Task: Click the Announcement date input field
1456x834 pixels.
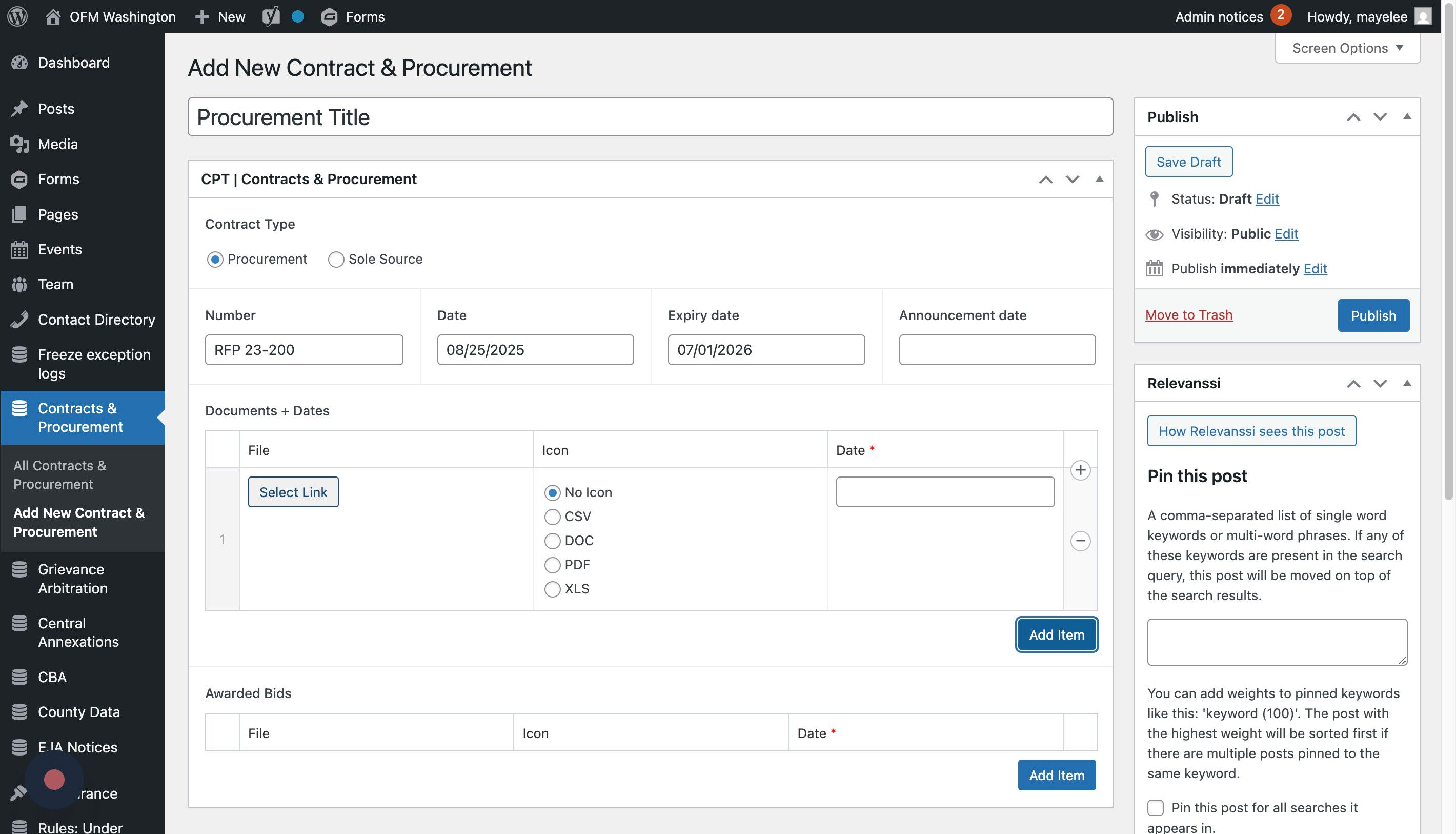Action: point(997,349)
